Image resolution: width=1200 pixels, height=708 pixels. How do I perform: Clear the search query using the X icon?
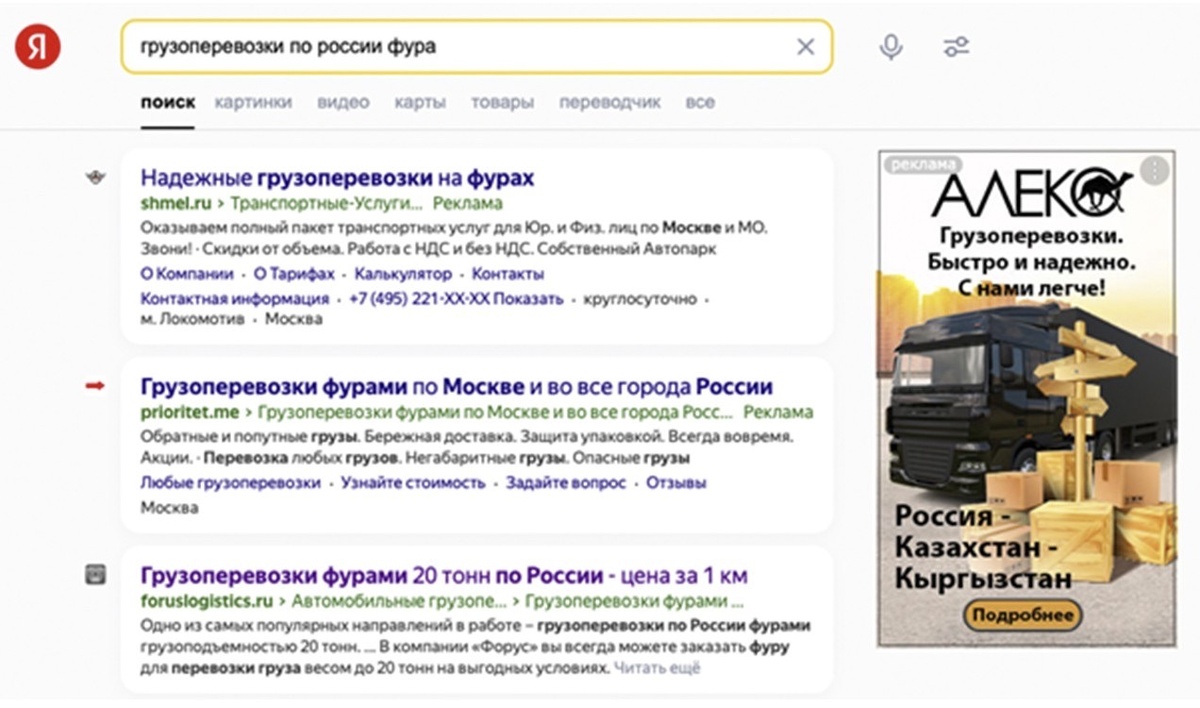coord(805,46)
